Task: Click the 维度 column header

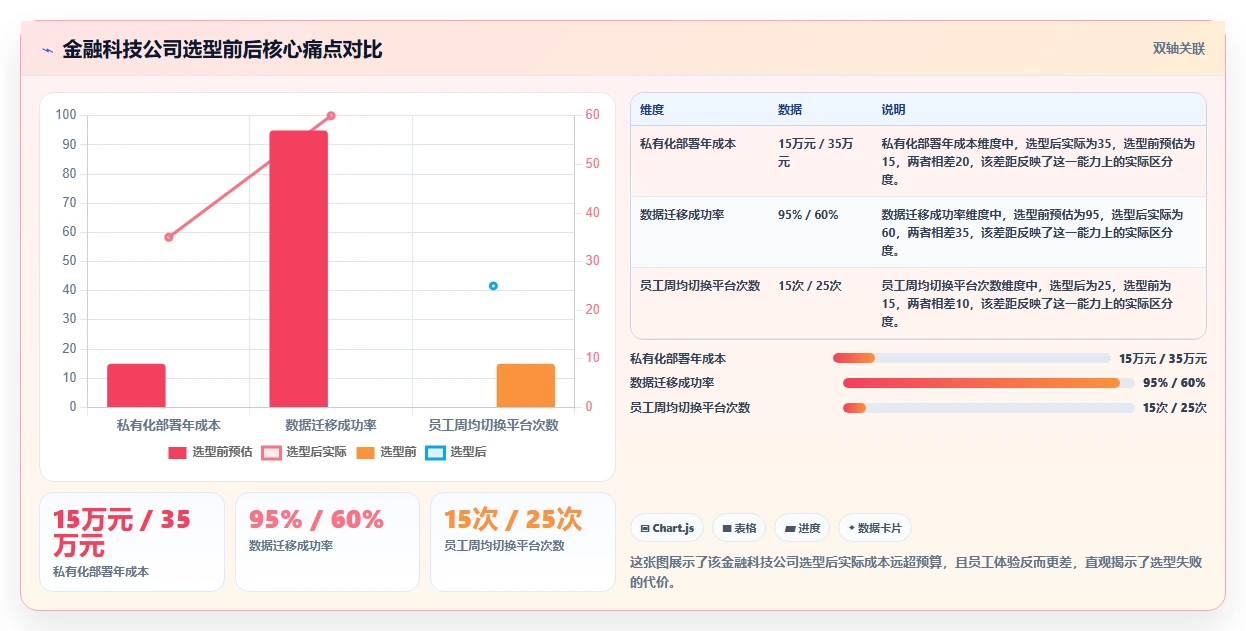Action: tap(652, 110)
